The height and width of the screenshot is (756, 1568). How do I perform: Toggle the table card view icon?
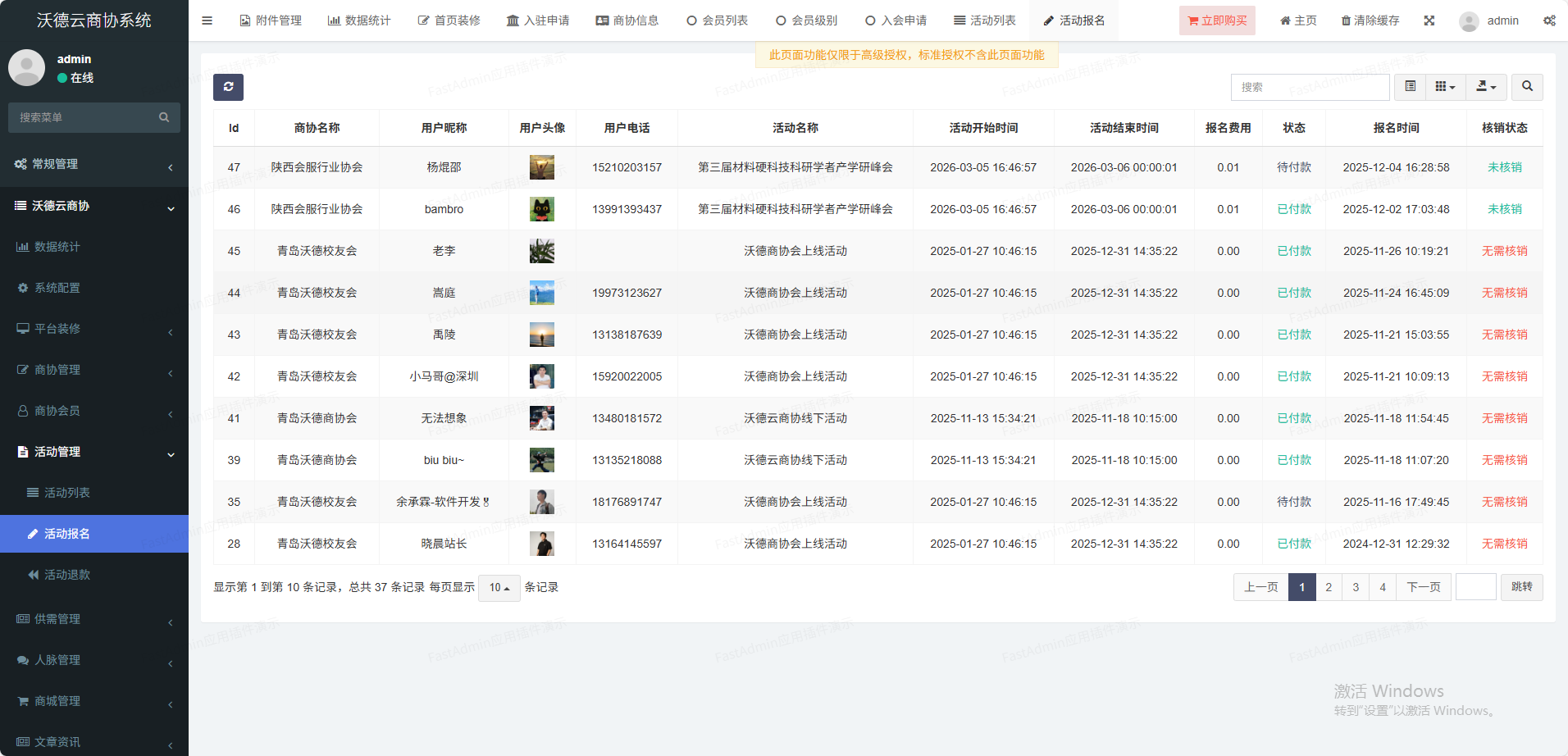(x=1410, y=87)
